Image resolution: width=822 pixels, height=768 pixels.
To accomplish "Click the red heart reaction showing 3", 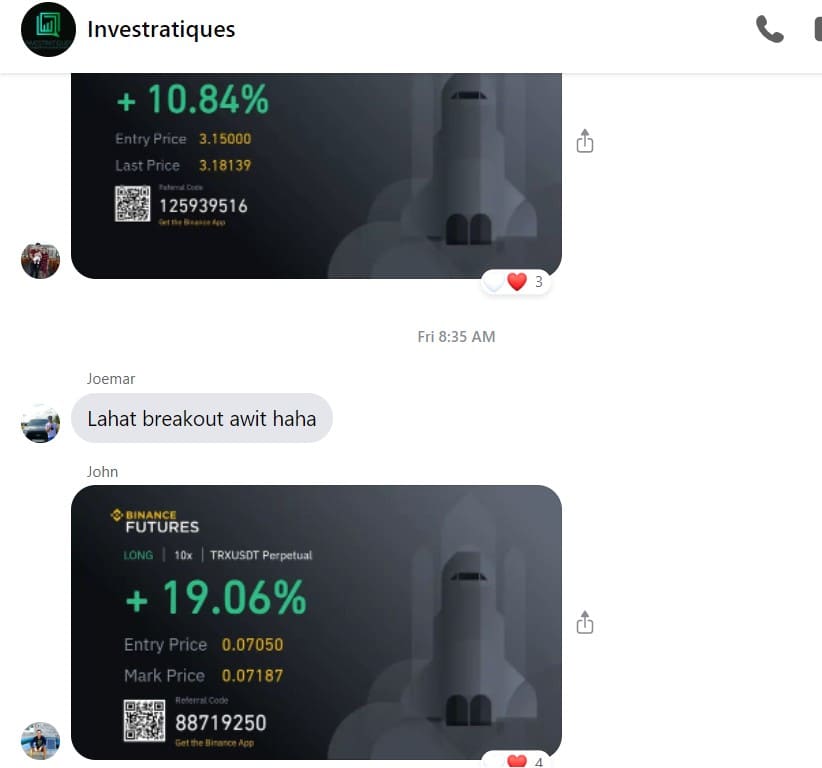I will pos(517,282).
